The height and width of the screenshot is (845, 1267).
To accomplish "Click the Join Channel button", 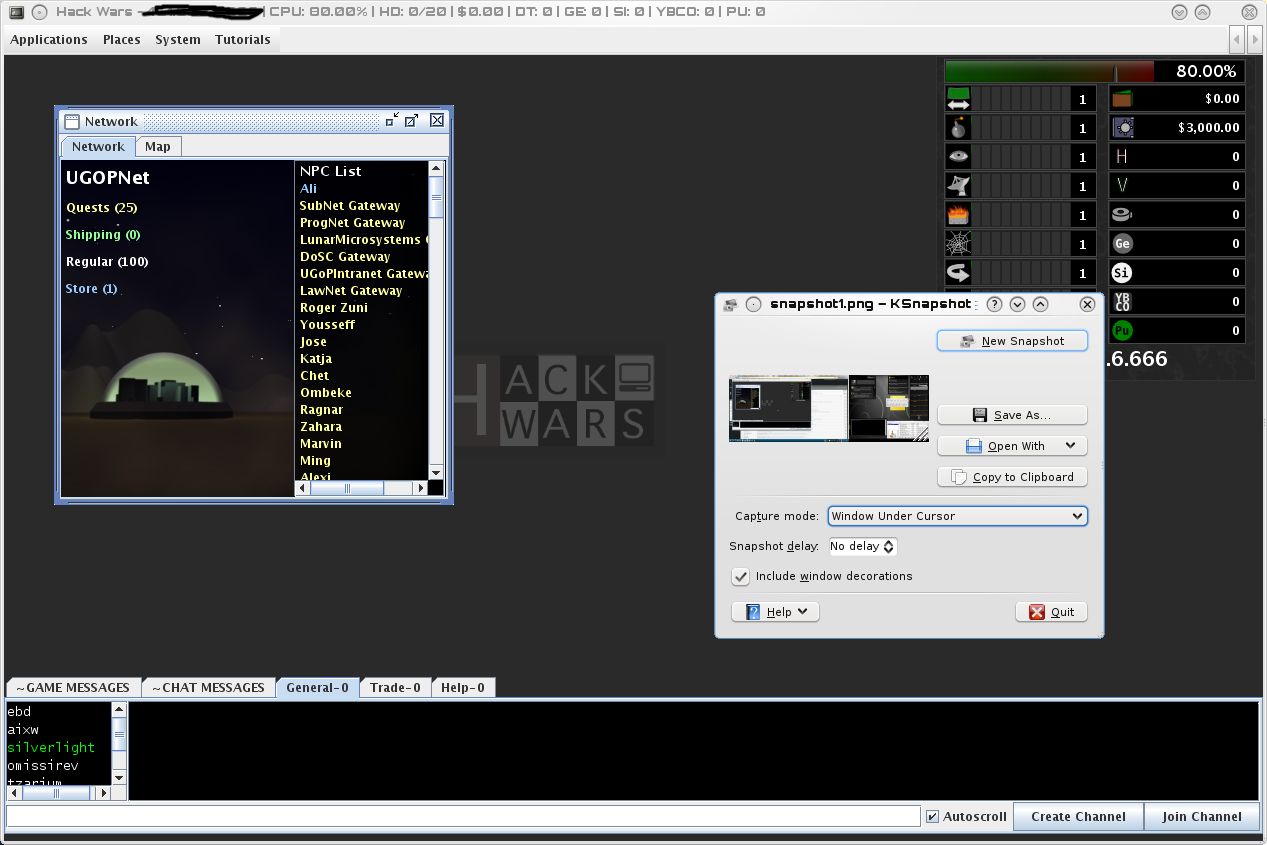I will [x=1201, y=816].
